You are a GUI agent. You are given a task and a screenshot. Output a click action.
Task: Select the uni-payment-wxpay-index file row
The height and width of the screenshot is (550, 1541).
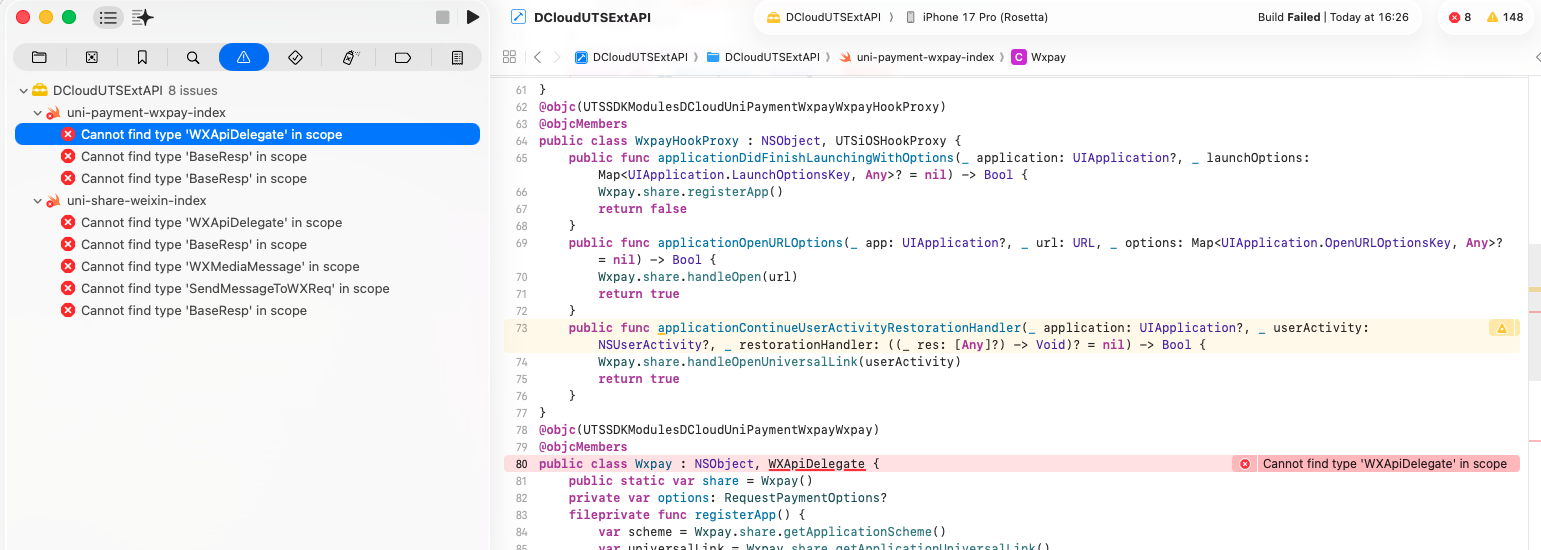click(247, 112)
